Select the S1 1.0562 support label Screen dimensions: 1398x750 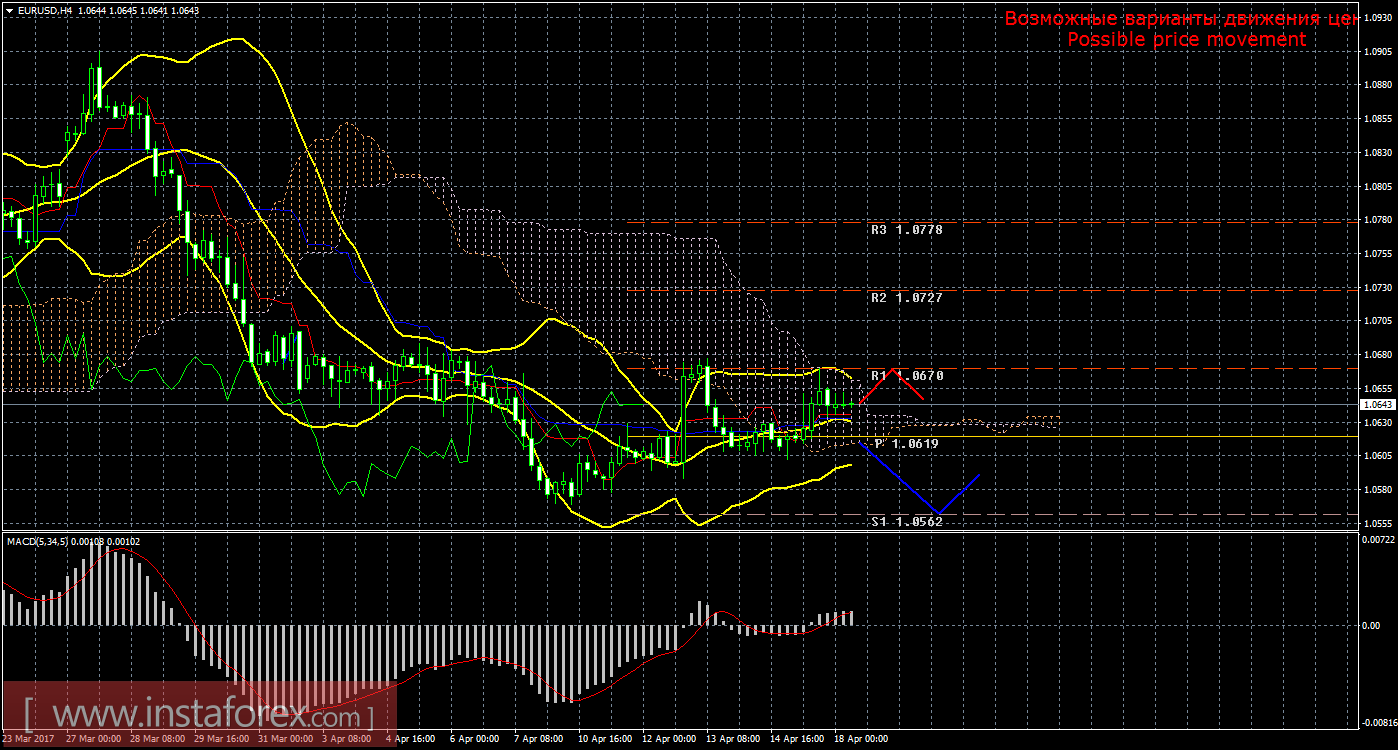[906, 521]
